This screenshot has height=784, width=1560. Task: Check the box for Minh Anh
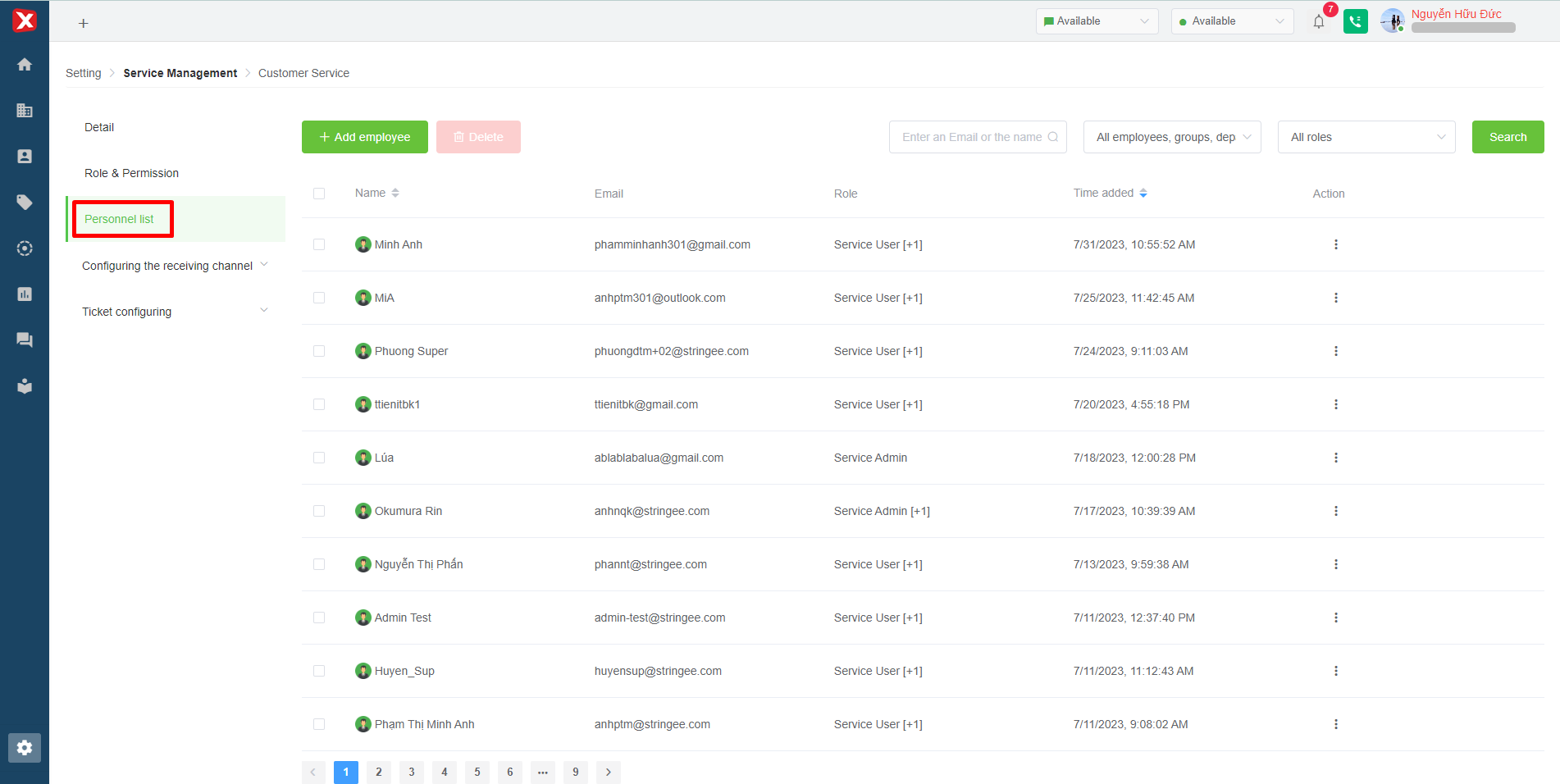(319, 244)
